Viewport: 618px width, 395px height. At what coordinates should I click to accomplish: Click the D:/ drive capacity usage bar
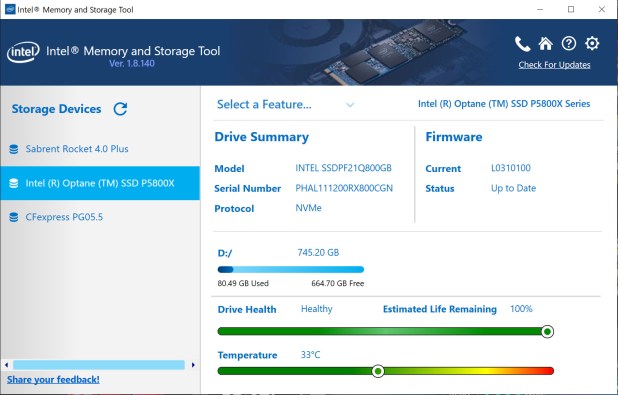tap(291, 270)
